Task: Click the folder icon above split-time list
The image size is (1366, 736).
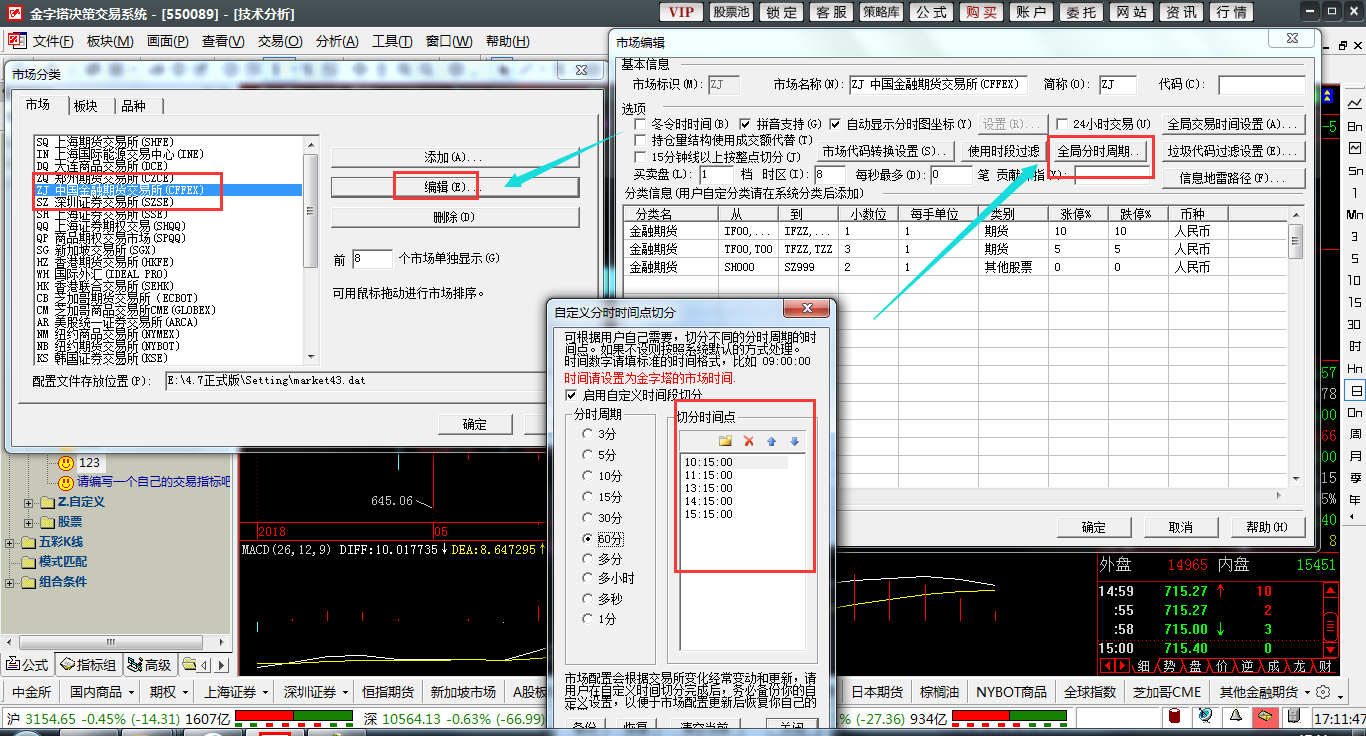Action: pyautogui.click(x=726, y=441)
